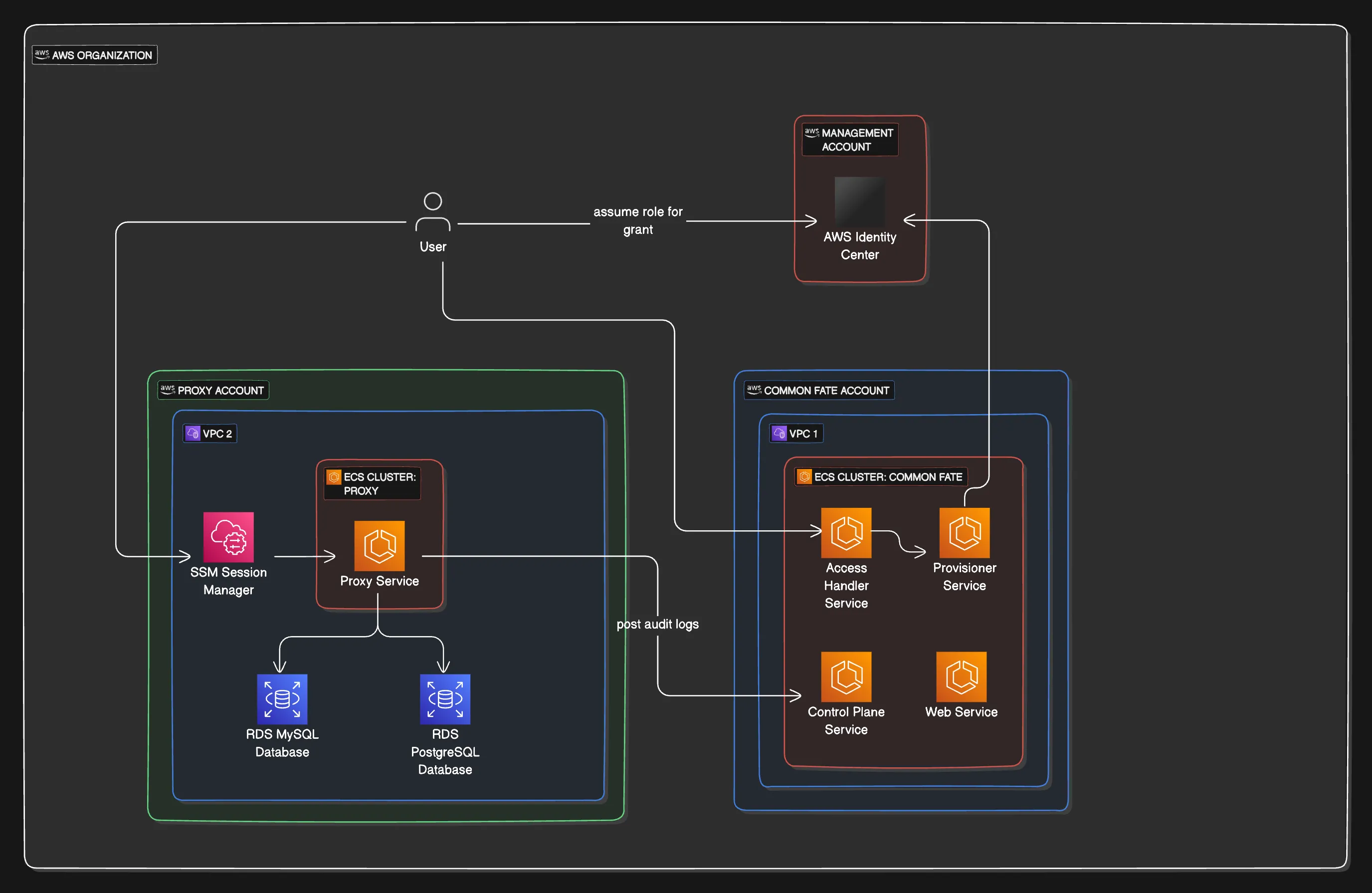Click the Access Handler Service icon
Image resolution: width=1372 pixels, height=893 pixels.
coord(846,533)
